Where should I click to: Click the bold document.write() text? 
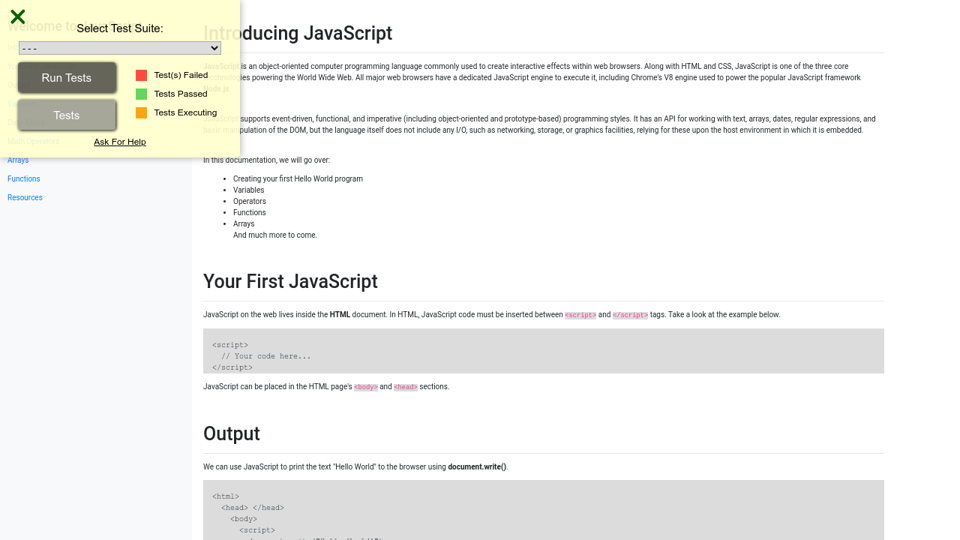click(477, 467)
